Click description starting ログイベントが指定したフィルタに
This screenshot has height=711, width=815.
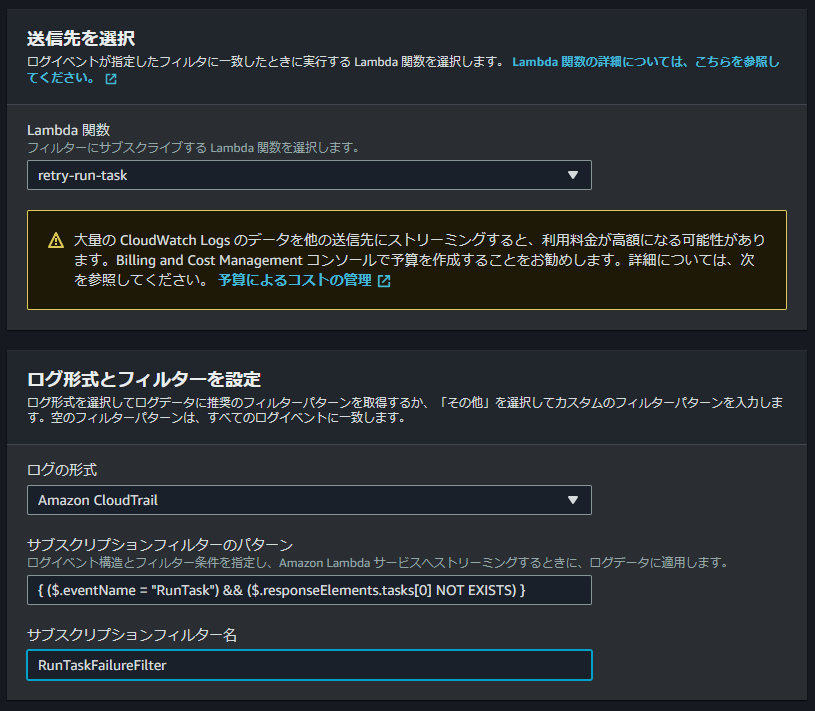[266, 62]
